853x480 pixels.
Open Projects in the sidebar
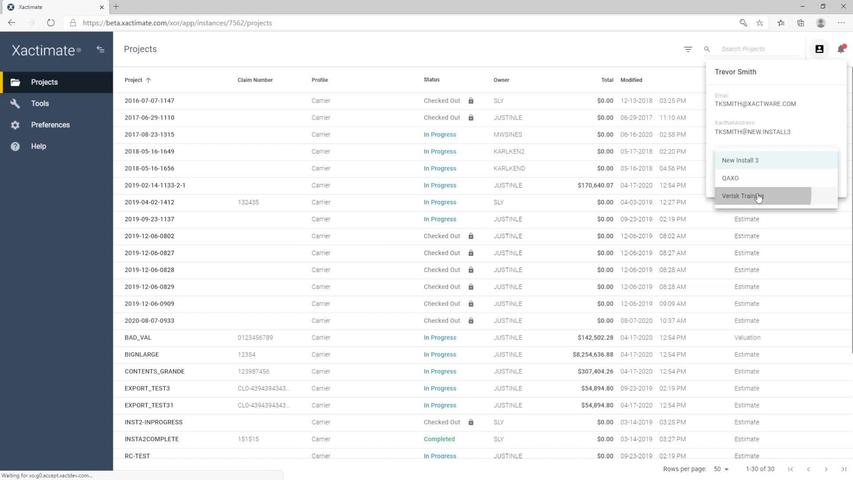44,82
